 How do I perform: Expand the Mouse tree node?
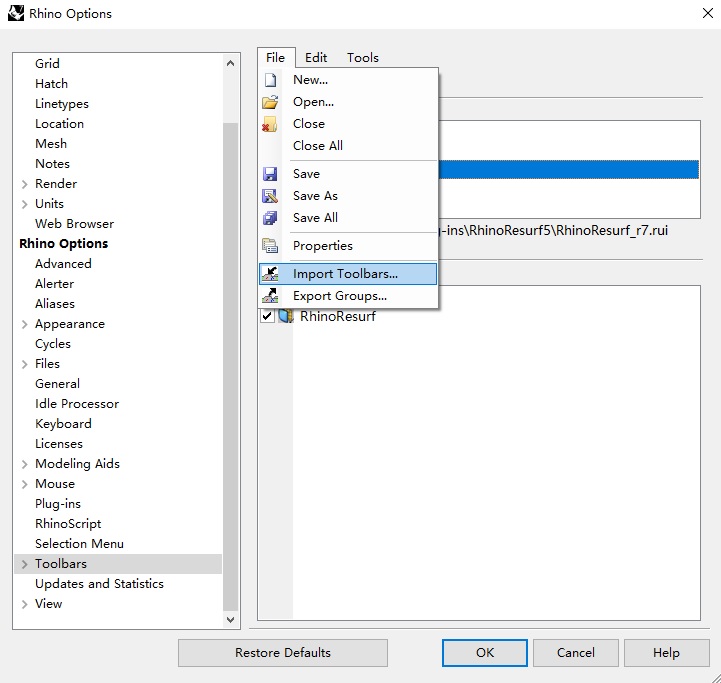coord(24,484)
